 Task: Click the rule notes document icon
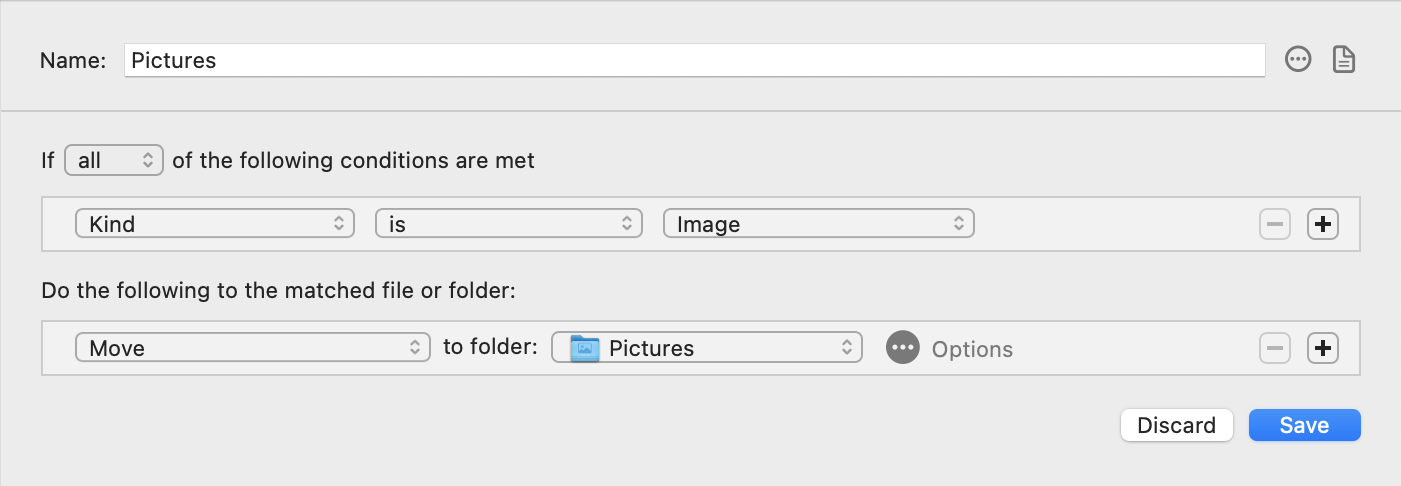[1344, 60]
